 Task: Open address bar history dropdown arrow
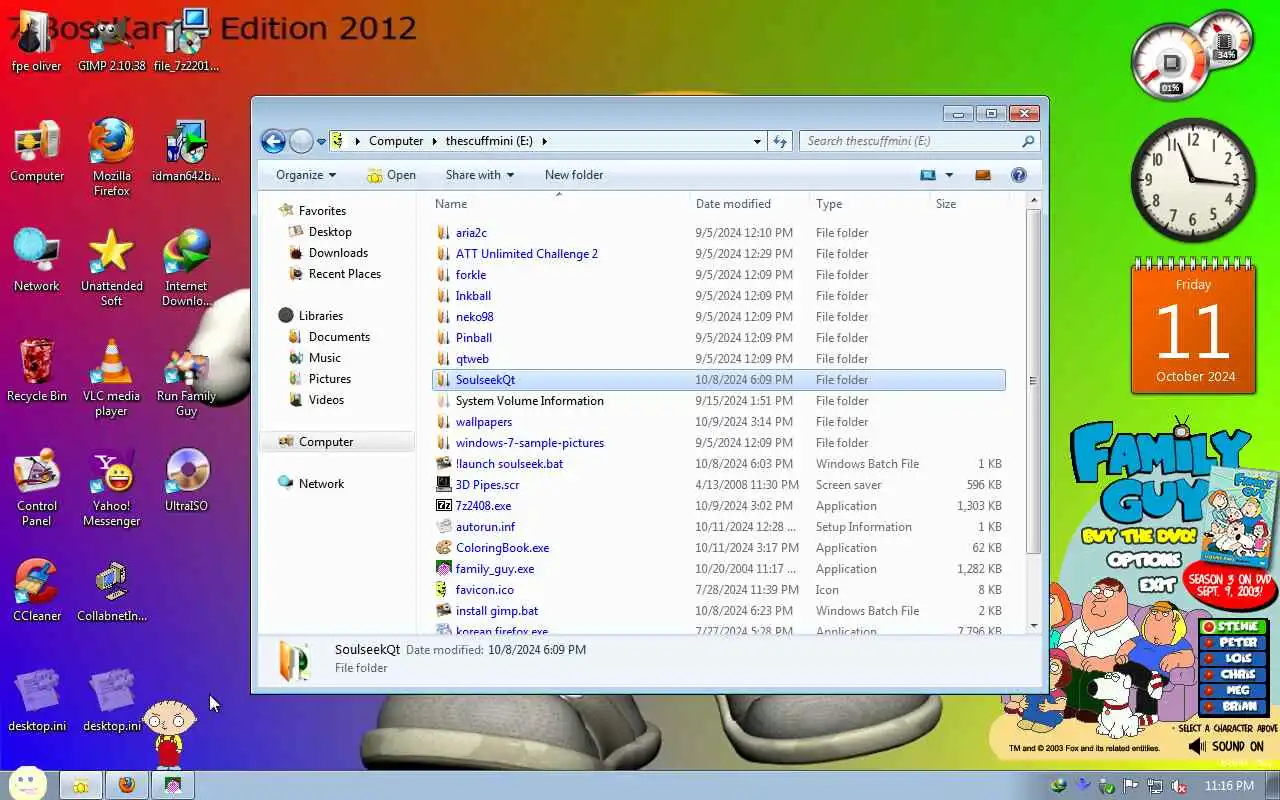[x=757, y=141]
